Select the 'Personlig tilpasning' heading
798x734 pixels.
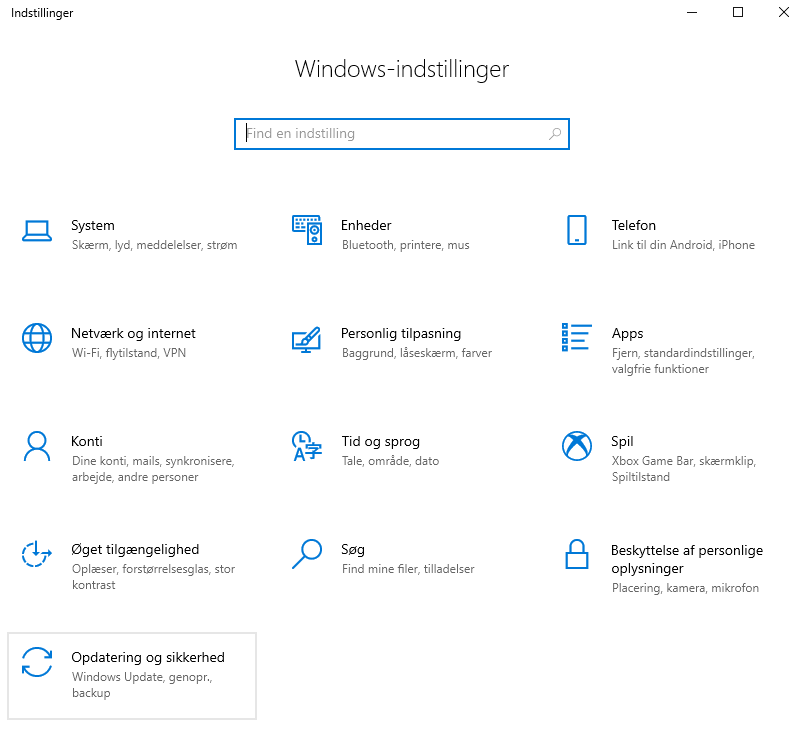pyautogui.click(x=401, y=334)
